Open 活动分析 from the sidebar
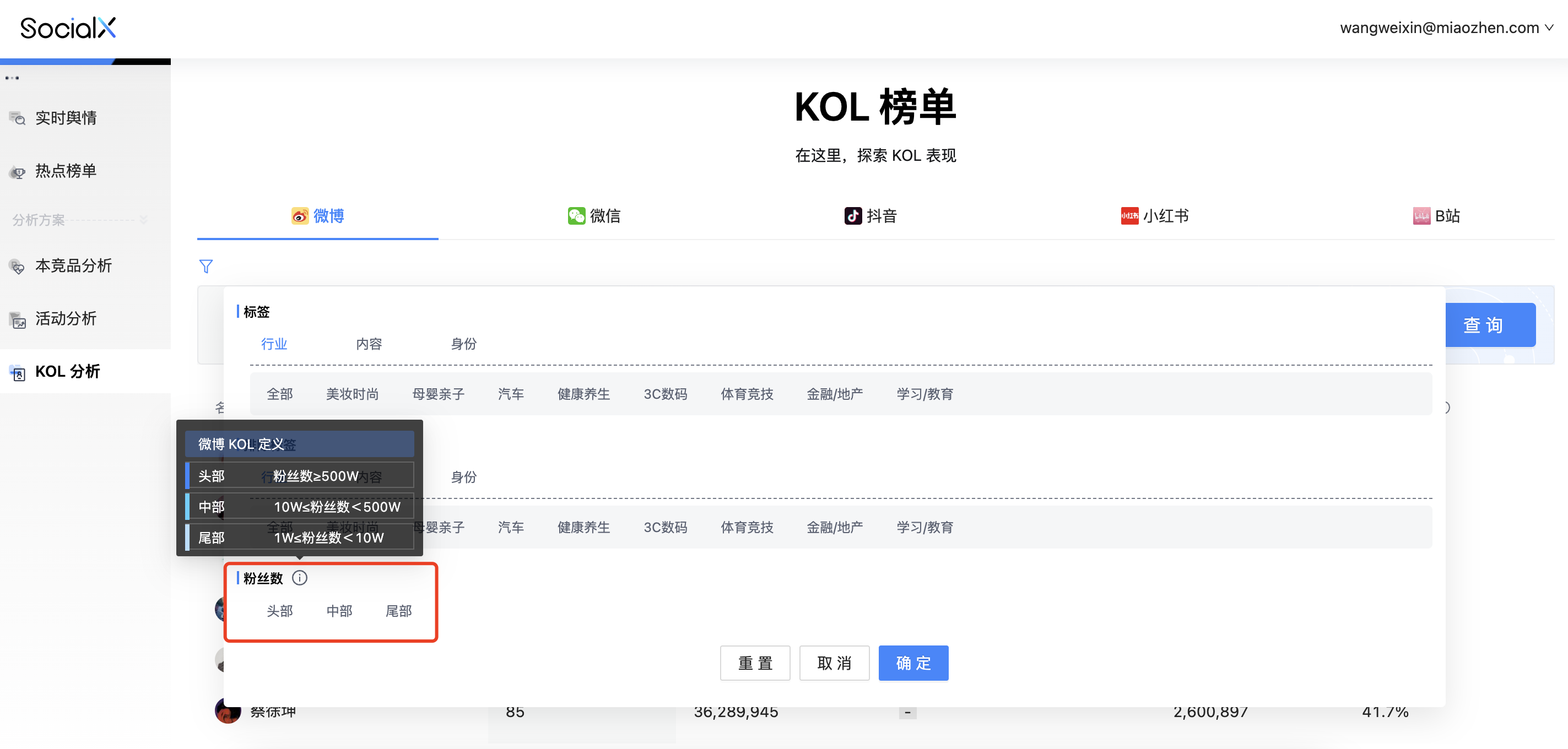 (x=66, y=319)
